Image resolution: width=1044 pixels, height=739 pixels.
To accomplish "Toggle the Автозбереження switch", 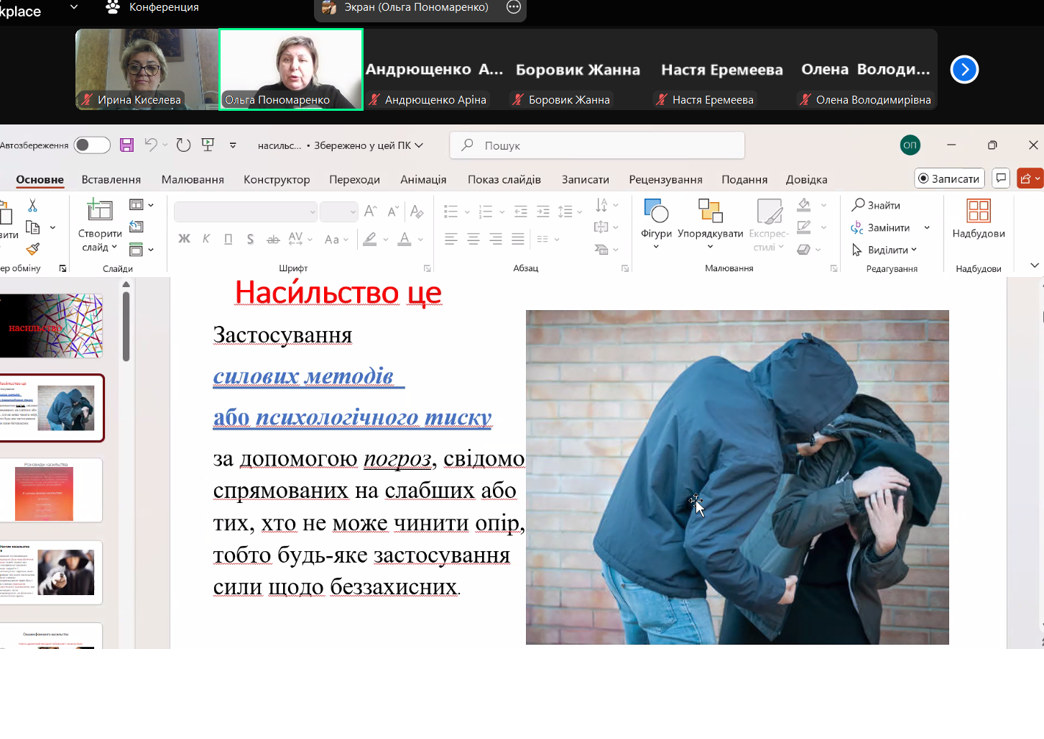I will coord(92,145).
